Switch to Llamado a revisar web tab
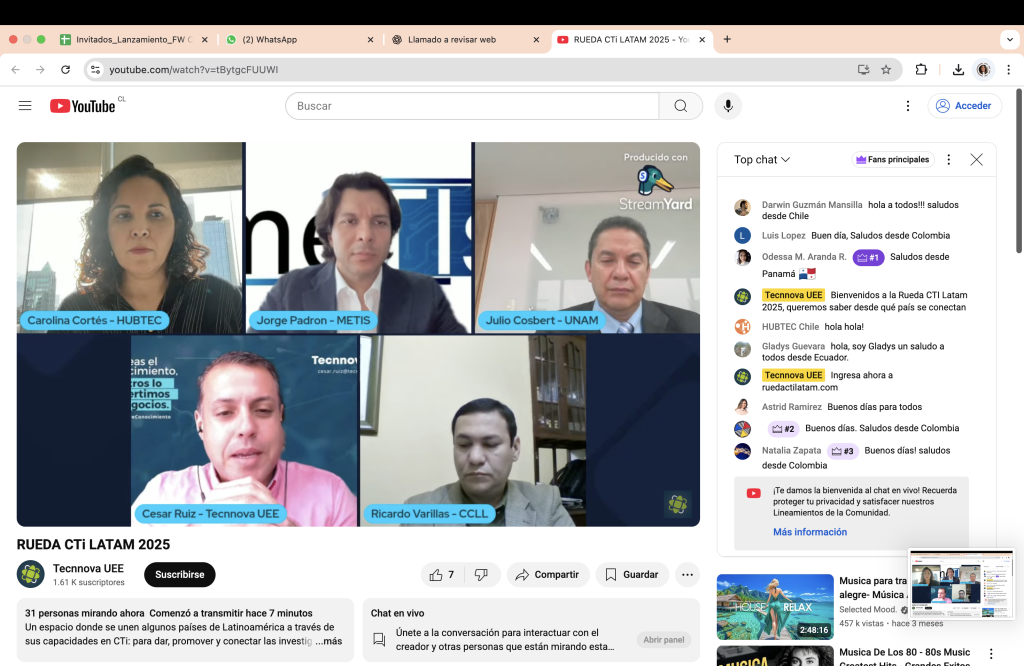Viewport: 1024px width, 666px height. pyautogui.click(x=460, y=40)
